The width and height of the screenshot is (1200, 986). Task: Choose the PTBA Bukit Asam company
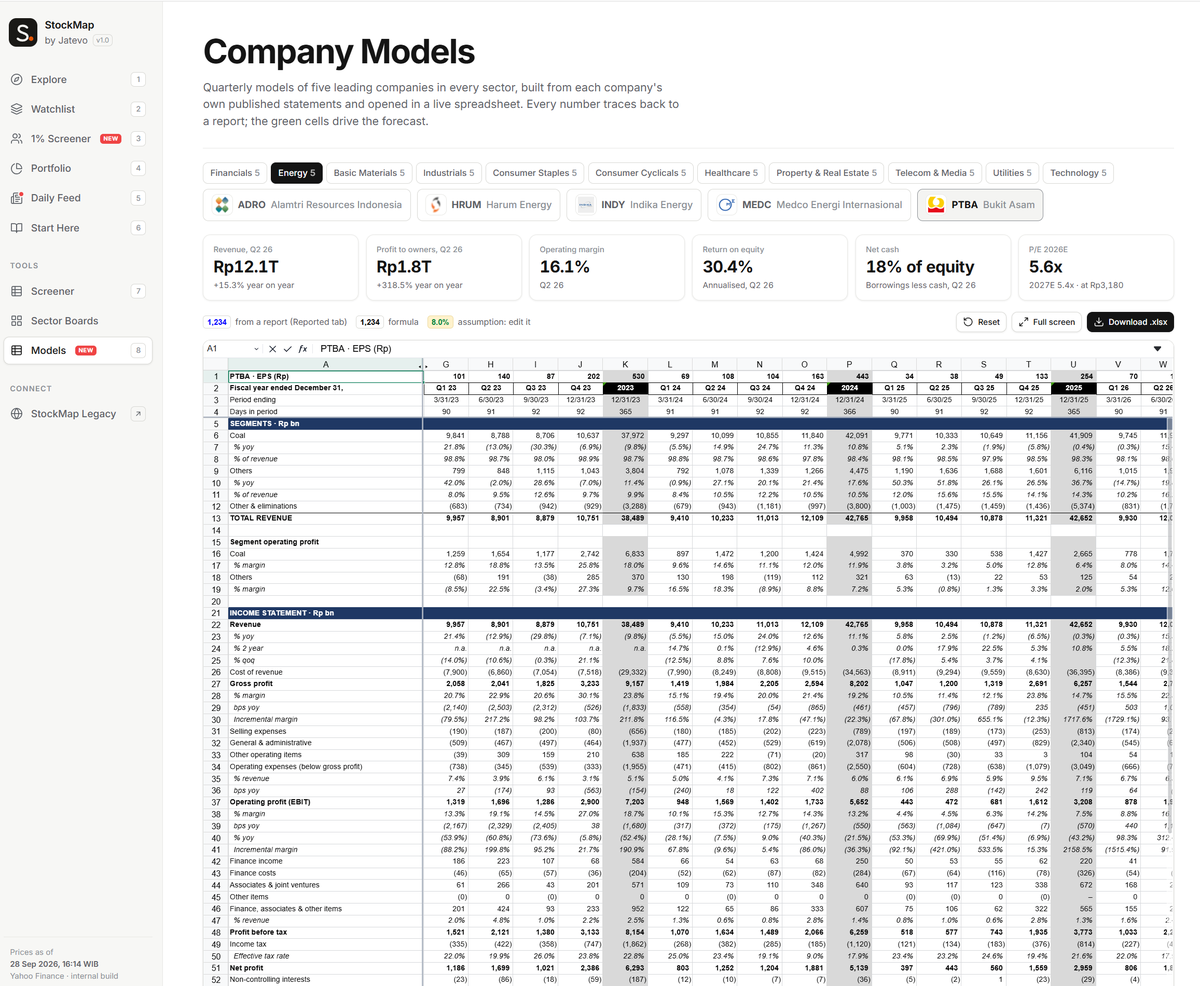click(980, 205)
